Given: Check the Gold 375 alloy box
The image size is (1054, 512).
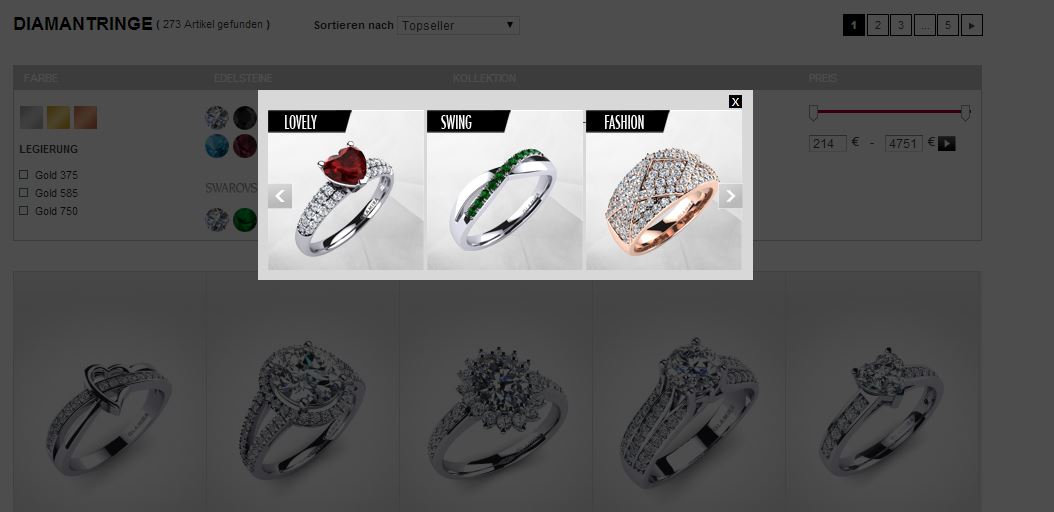Looking at the screenshot, I should (x=24, y=175).
